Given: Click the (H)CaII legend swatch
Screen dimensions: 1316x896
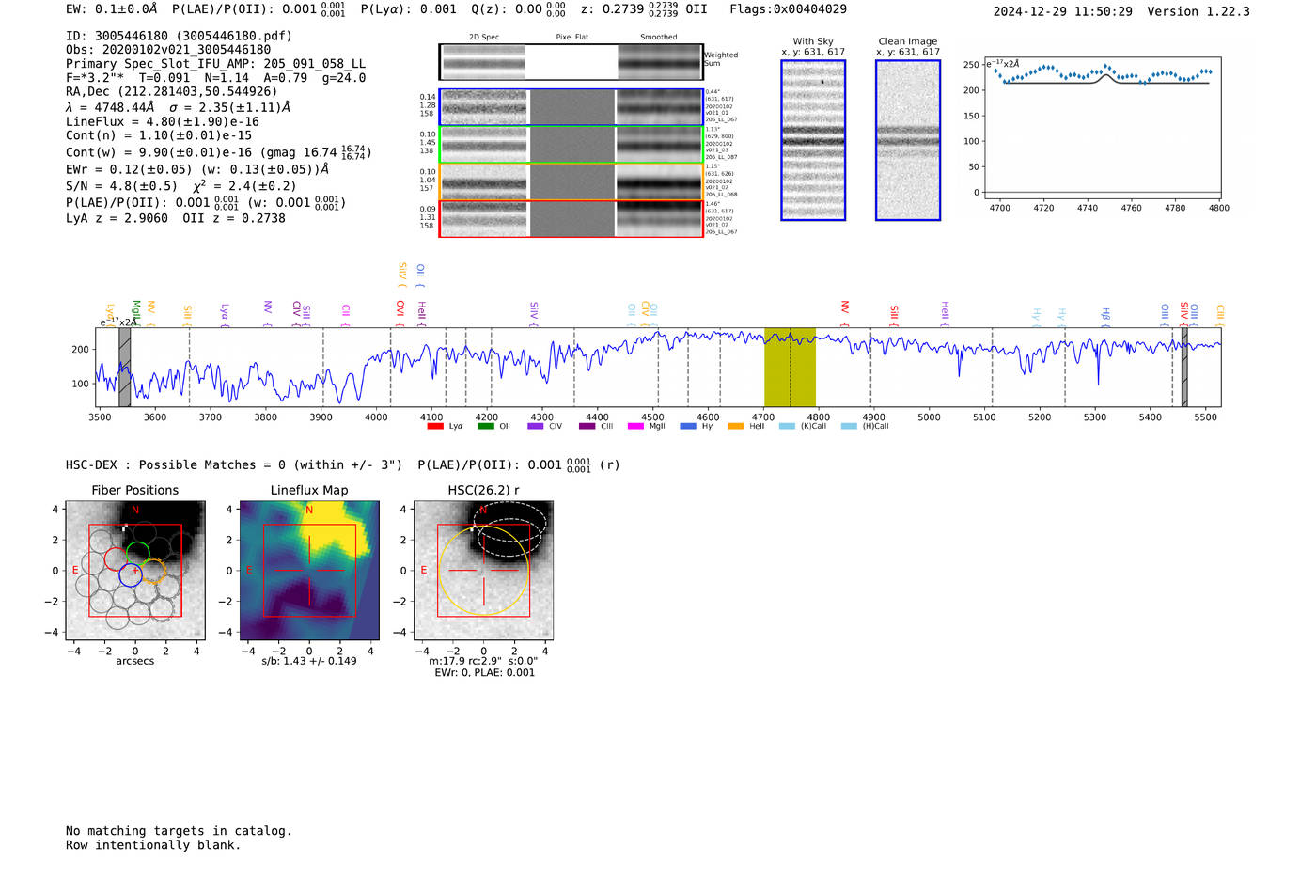Looking at the screenshot, I should [x=849, y=426].
